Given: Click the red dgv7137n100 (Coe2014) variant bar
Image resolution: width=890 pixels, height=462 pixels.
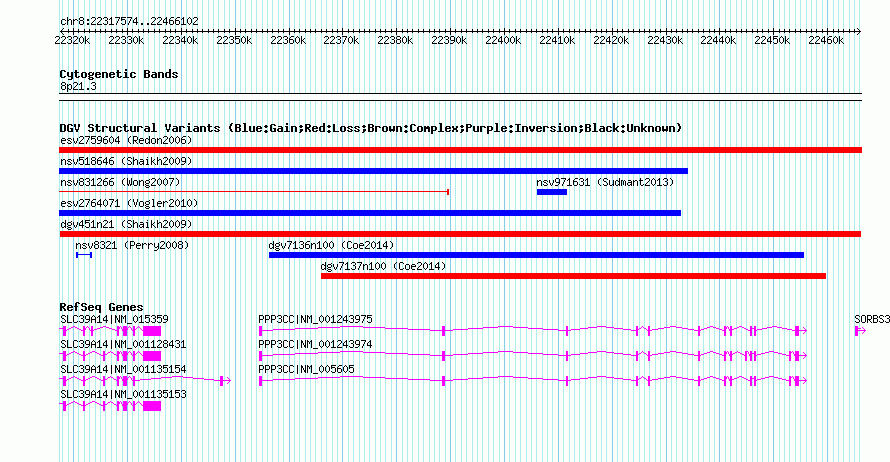Looking at the screenshot, I should point(573,276).
